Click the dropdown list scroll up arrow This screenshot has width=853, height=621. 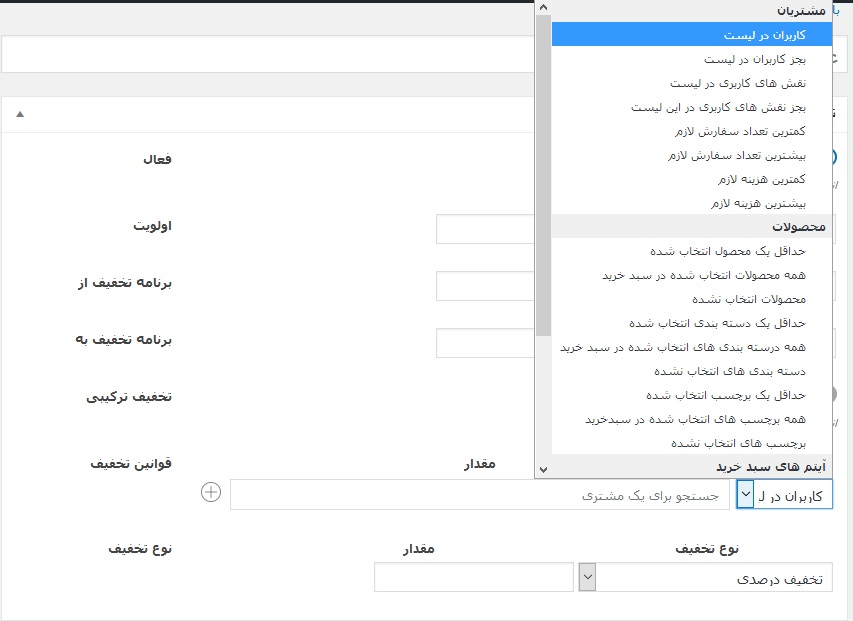[543, 8]
